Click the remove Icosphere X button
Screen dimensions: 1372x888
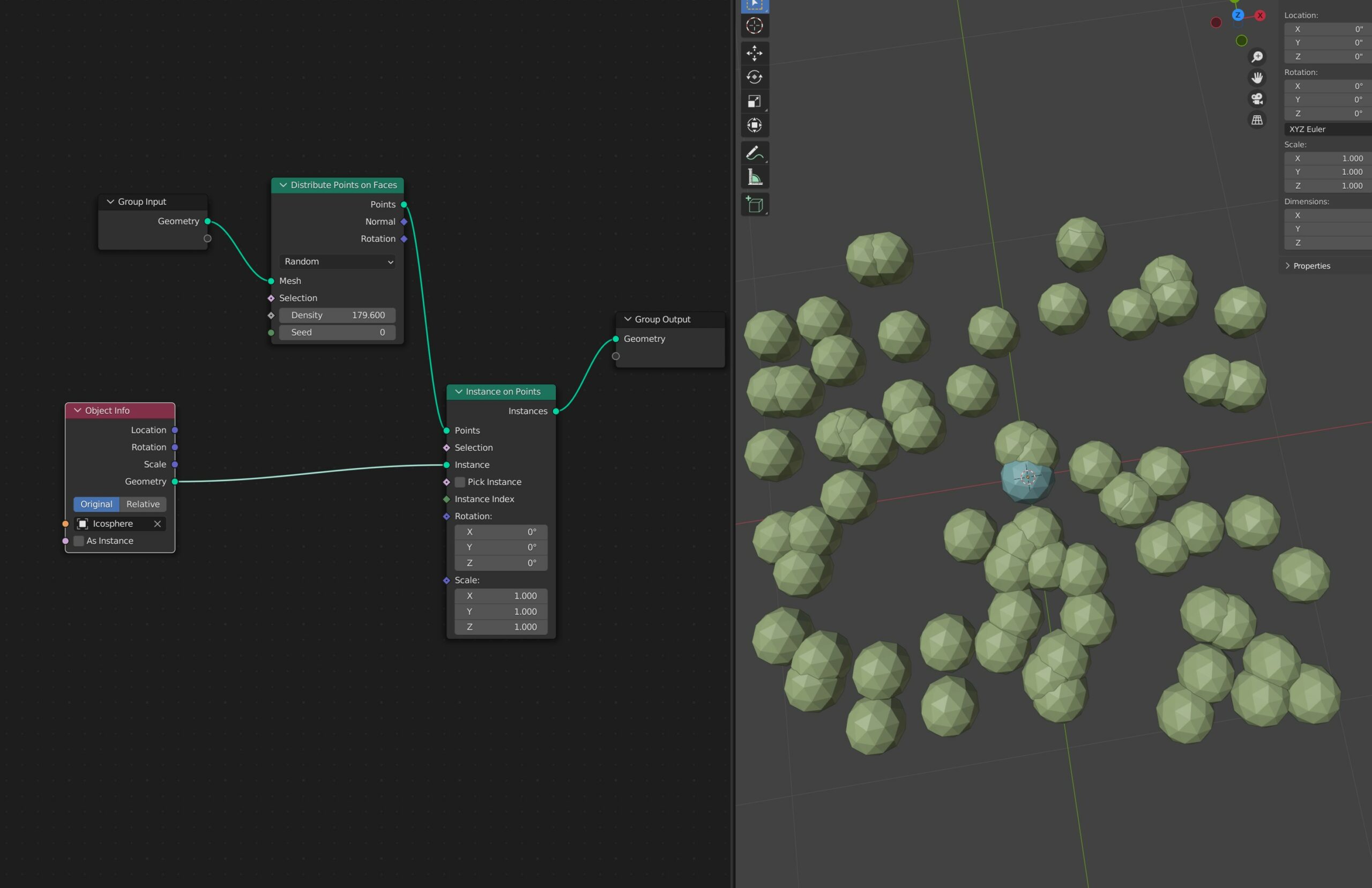click(x=157, y=523)
